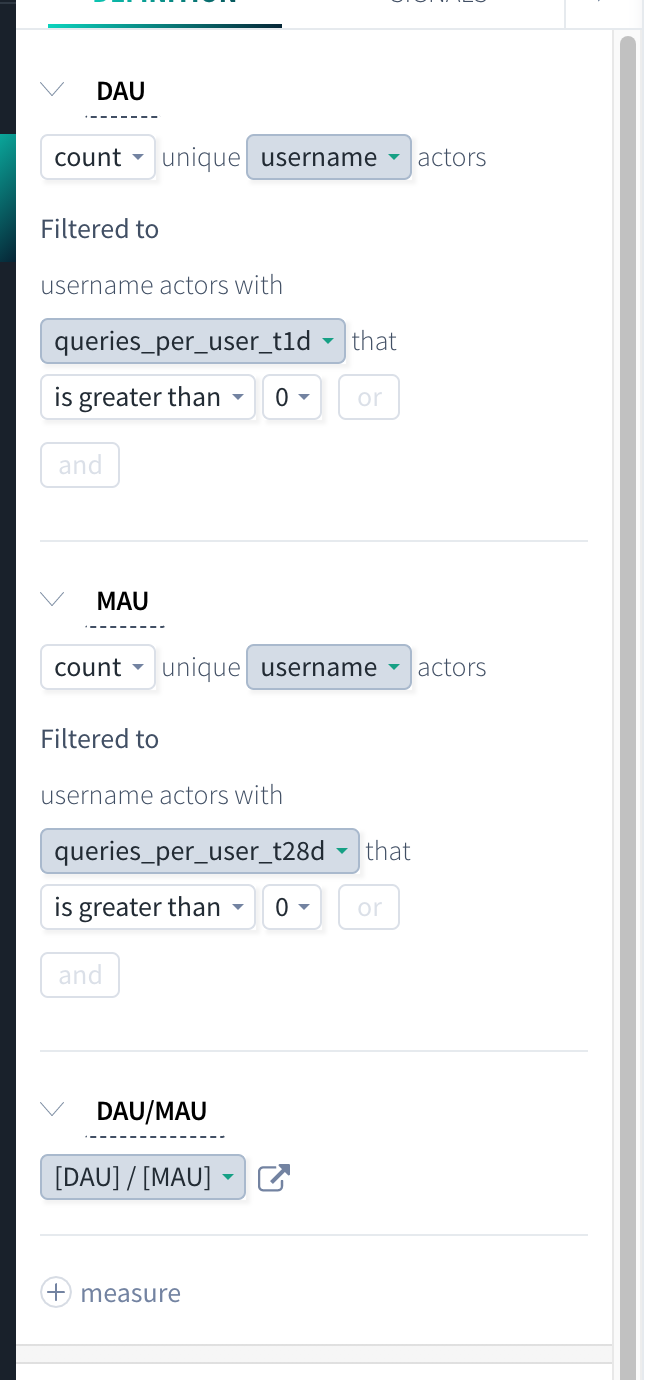666x1380 pixels.
Task: Collapse the MAU measure chevron
Action: pos(52,599)
